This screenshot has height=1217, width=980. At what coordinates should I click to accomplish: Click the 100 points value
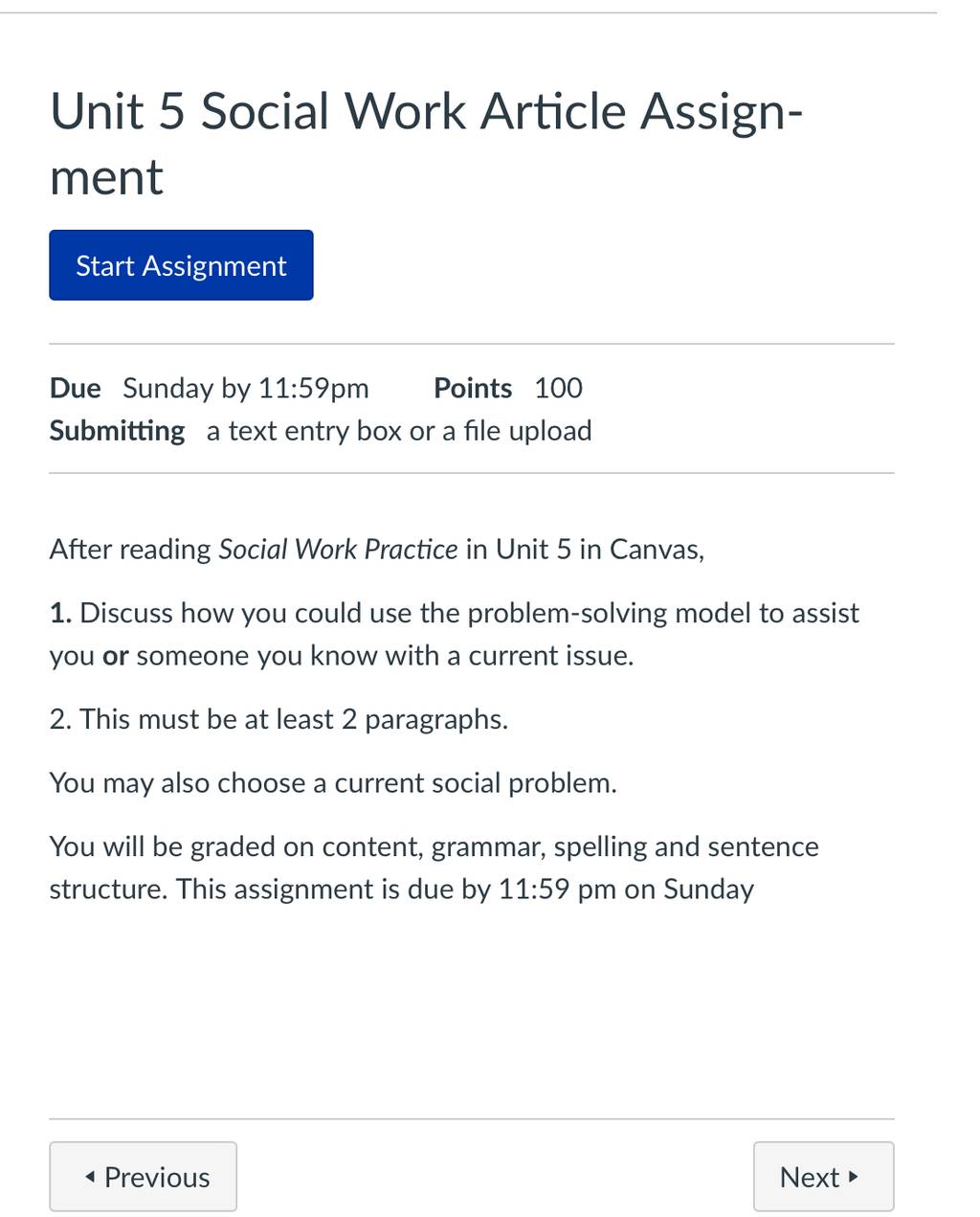(558, 388)
